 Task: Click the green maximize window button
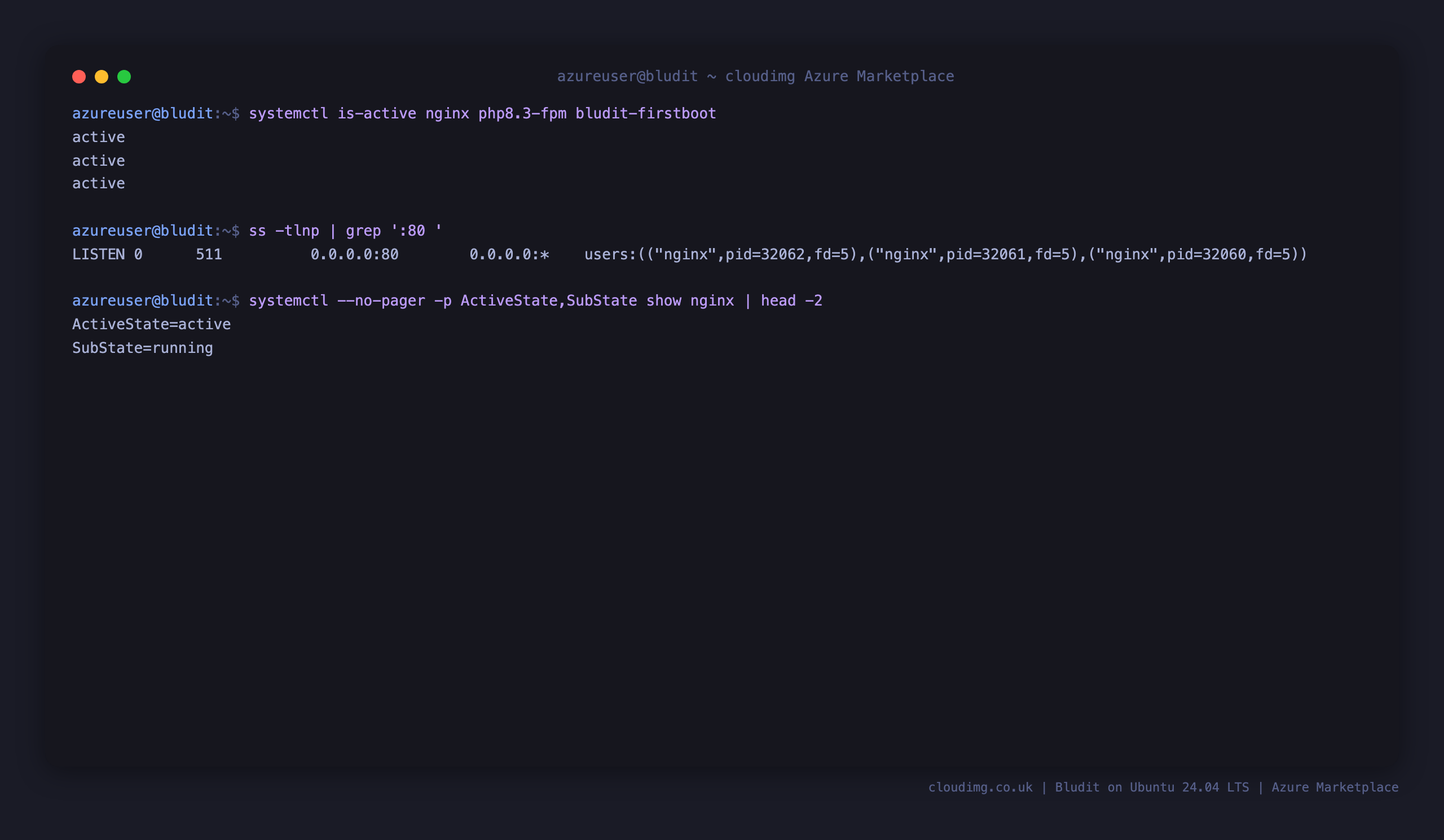(x=124, y=77)
